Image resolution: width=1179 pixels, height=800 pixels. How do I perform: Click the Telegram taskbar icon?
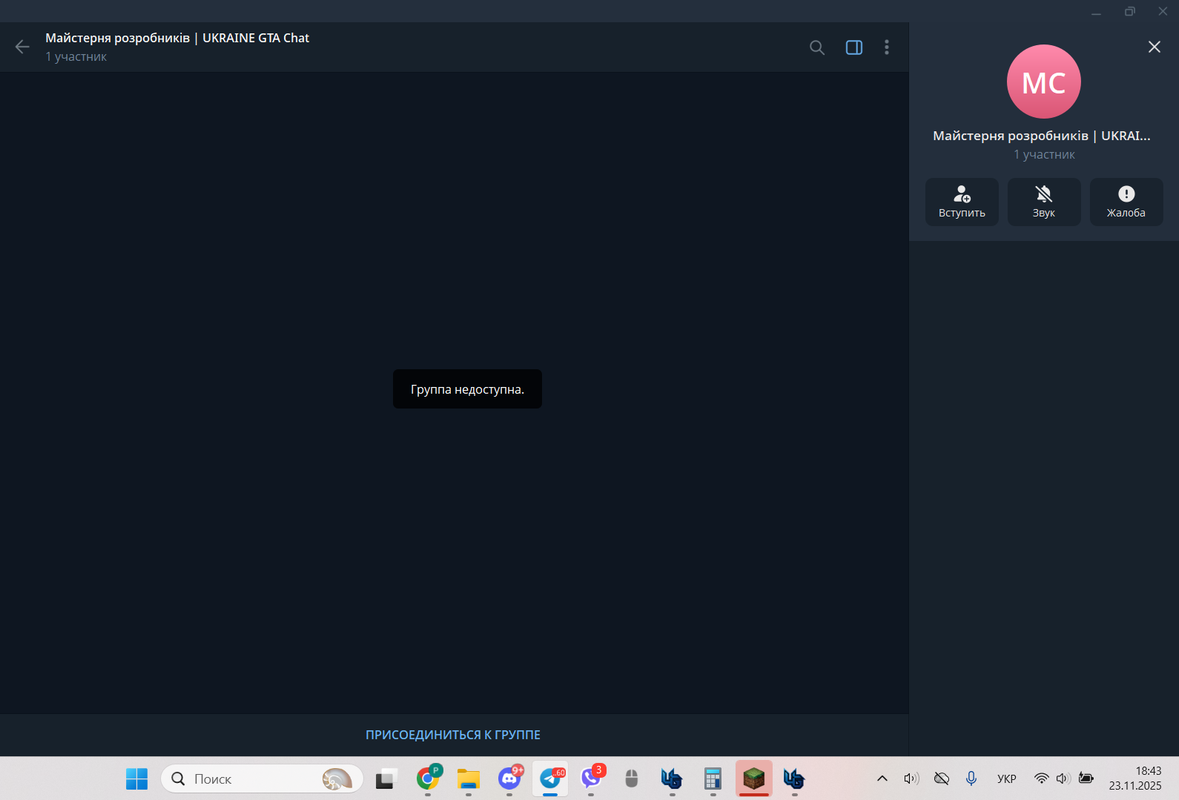pyautogui.click(x=550, y=778)
